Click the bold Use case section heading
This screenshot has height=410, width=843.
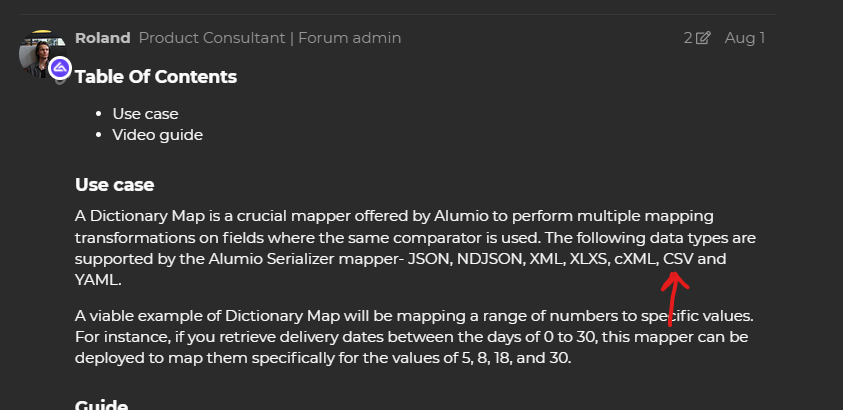(x=115, y=185)
